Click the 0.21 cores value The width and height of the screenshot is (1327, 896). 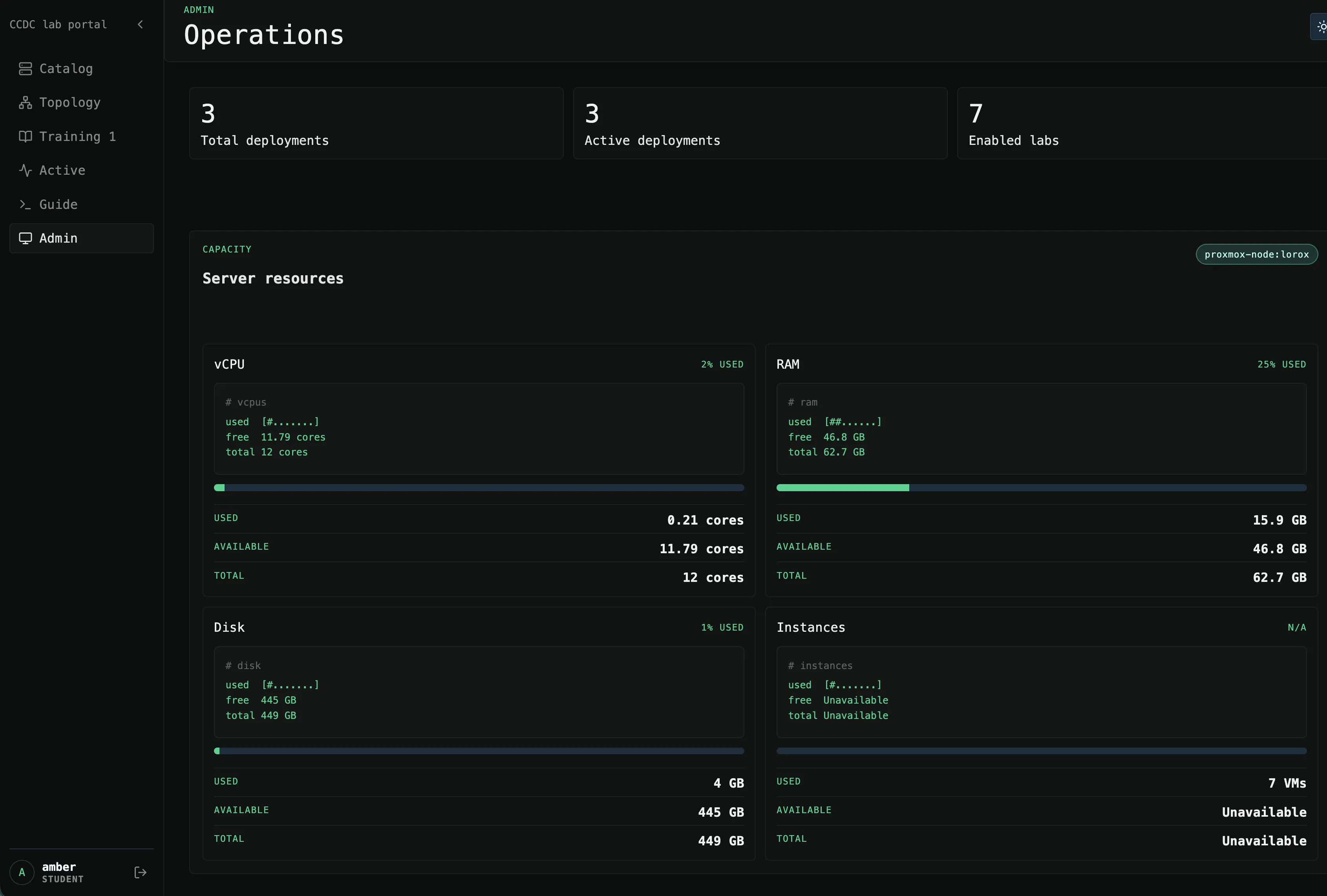(x=705, y=520)
